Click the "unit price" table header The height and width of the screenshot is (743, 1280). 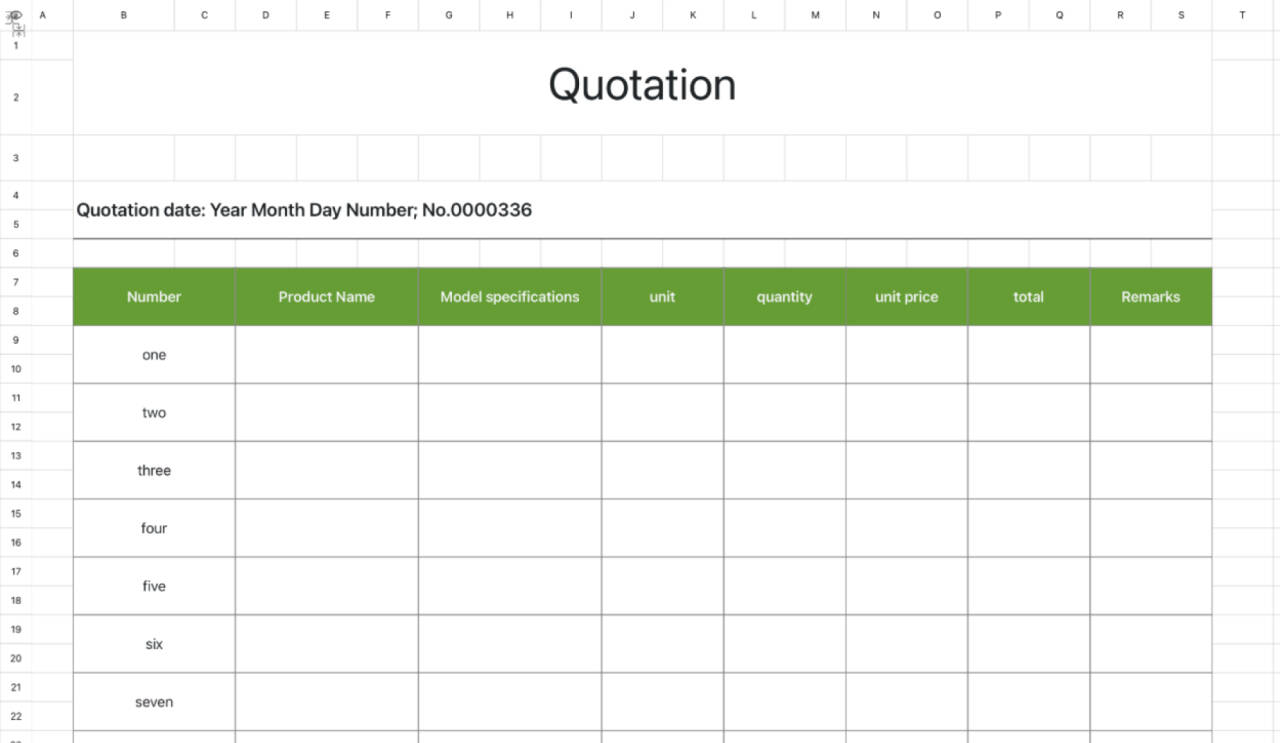[x=906, y=297]
